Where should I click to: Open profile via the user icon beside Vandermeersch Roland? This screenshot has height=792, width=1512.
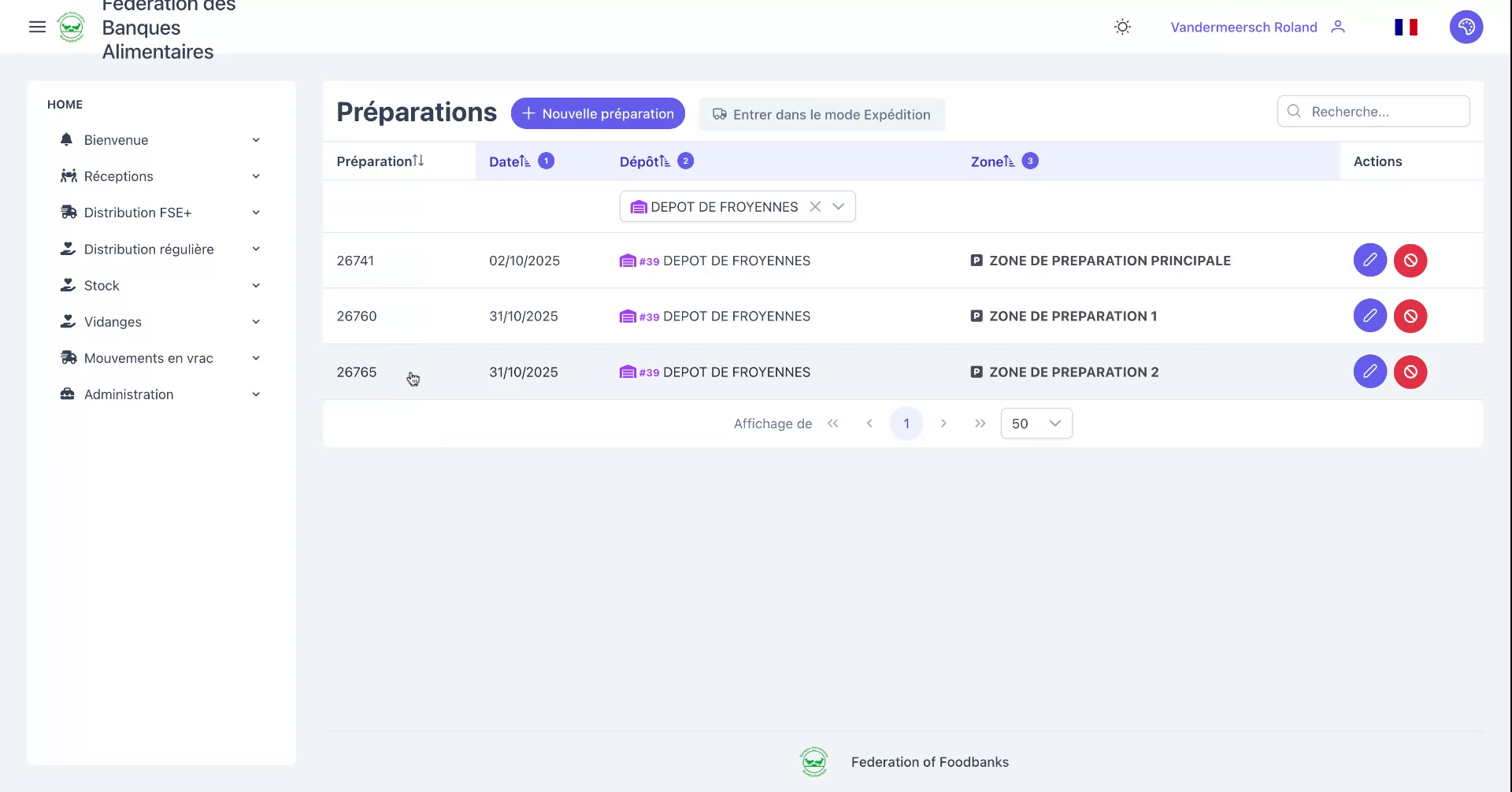(x=1338, y=27)
